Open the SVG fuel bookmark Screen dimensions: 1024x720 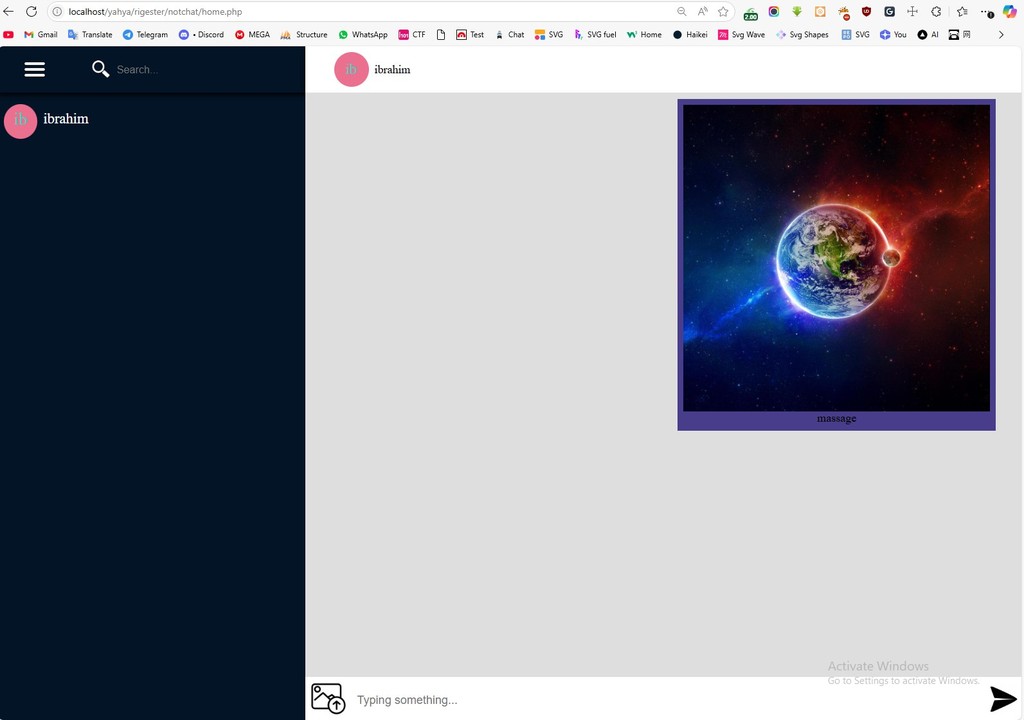tap(594, 35)
